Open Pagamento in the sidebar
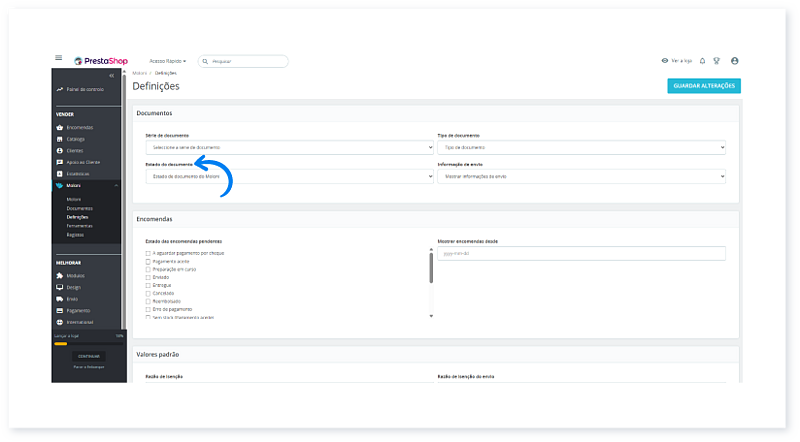The image size is (800, 442). click(79, 310)
